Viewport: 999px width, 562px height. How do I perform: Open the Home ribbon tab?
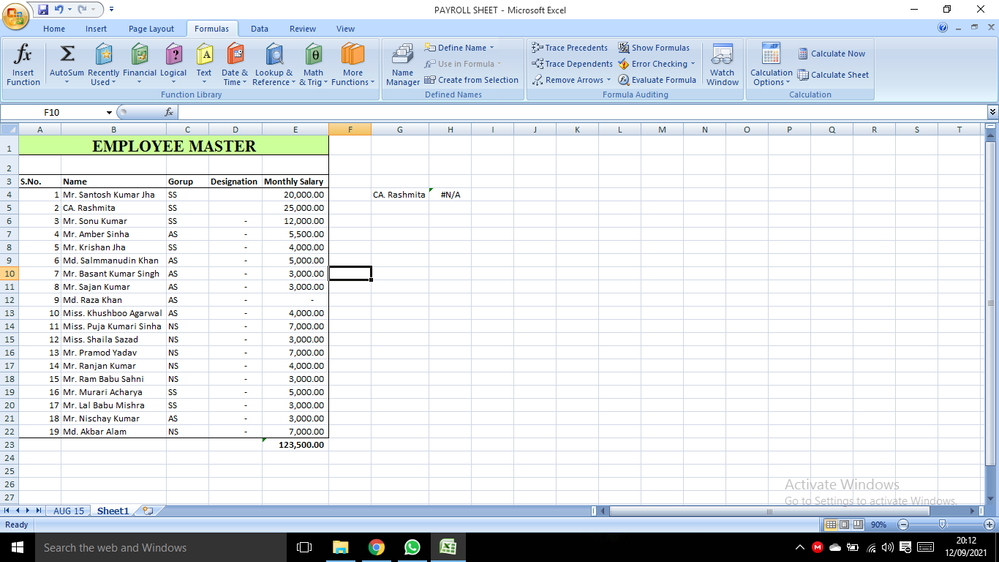click(x=54, y=29)
